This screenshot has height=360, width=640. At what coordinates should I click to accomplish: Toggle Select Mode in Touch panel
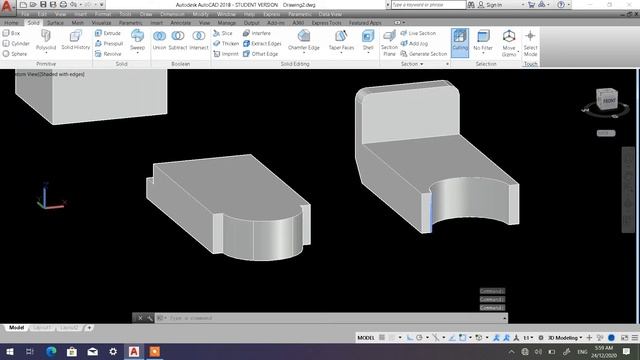[530, 42]
